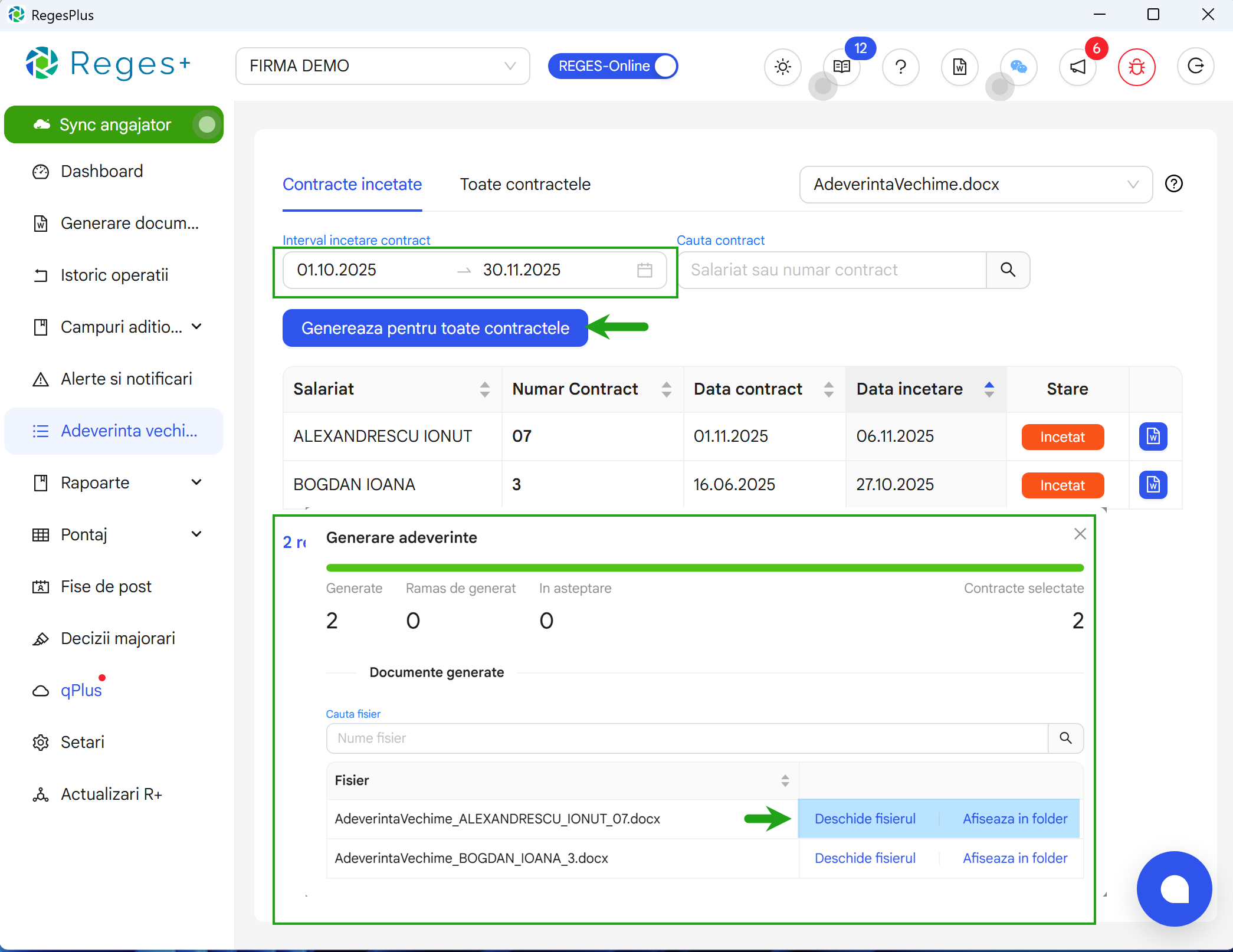Report a bug via the red bug icon
Viewport: 1233px width, 952px height.
tap(1136, 67)
